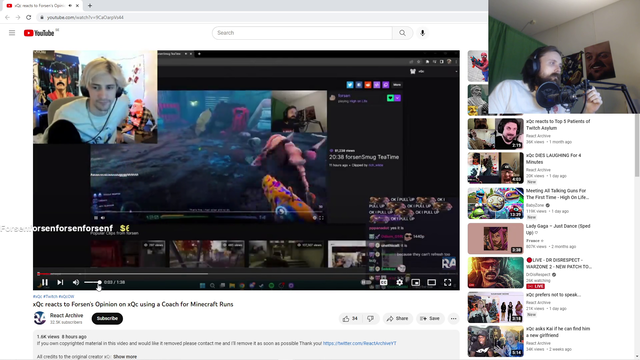
Task: Click the Meeting All Talking Guns title
Action: pyautogui.click(x=557, y=194)
